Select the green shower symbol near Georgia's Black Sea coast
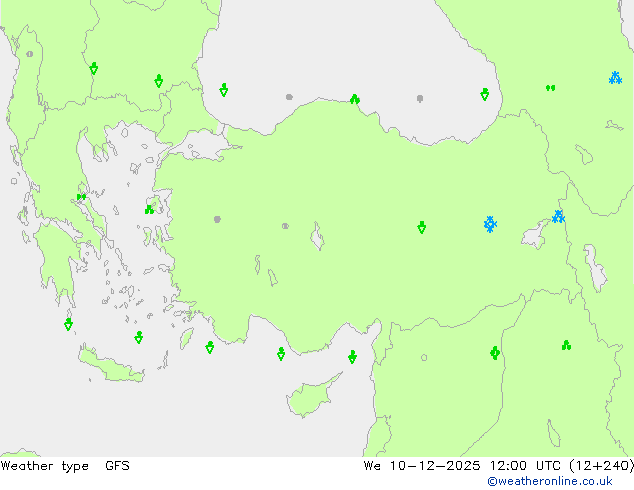Screen dimensions: 634x490 tap(485, 94)
